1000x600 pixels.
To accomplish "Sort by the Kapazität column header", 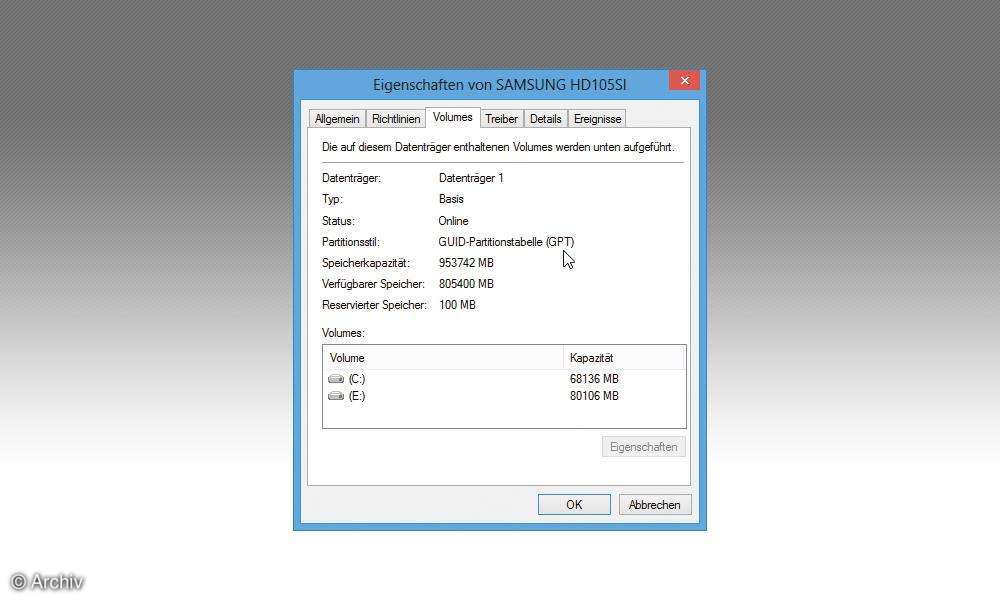I will tap(593, 357).
